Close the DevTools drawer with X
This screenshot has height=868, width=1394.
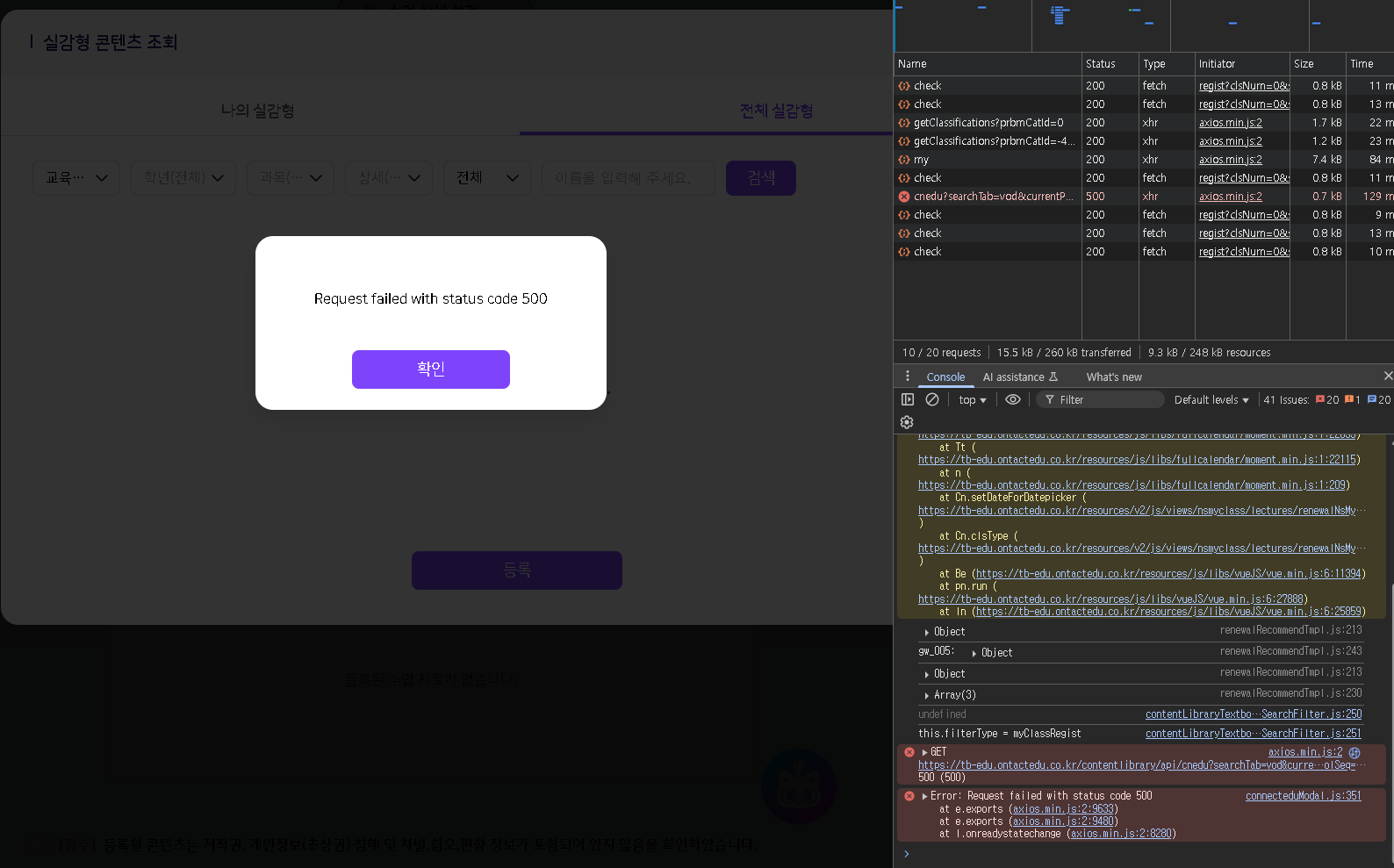1387,376
